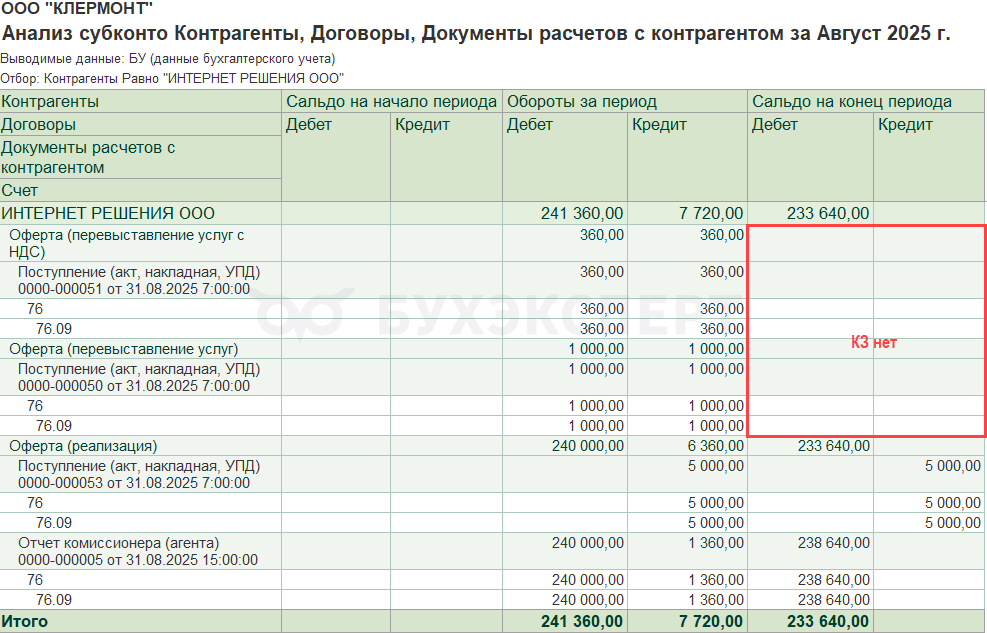Select the "Сальдо на конец периода" column header
This screenshot has height=633, width=987.
click(866, 101)
